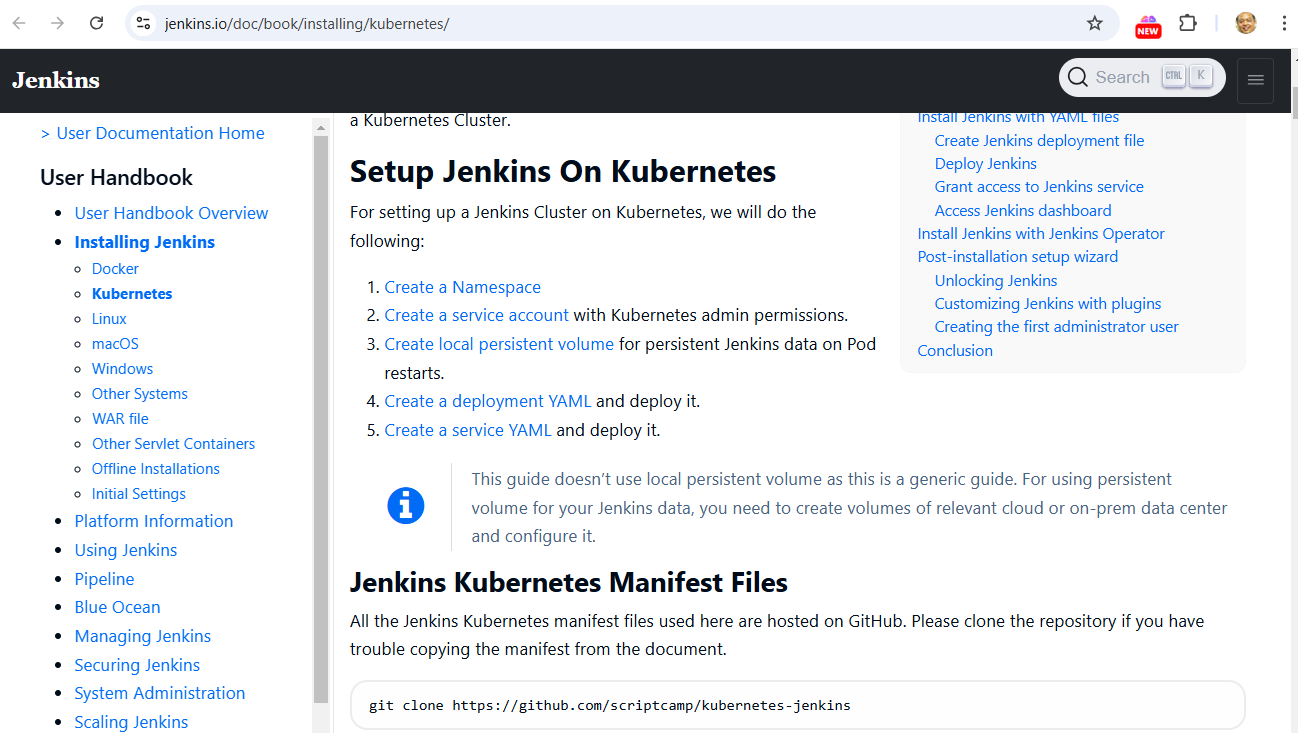Select Installing Jenkins in sidebar
The width and height of the screenshot is (1298, 733).
[144, 242]
